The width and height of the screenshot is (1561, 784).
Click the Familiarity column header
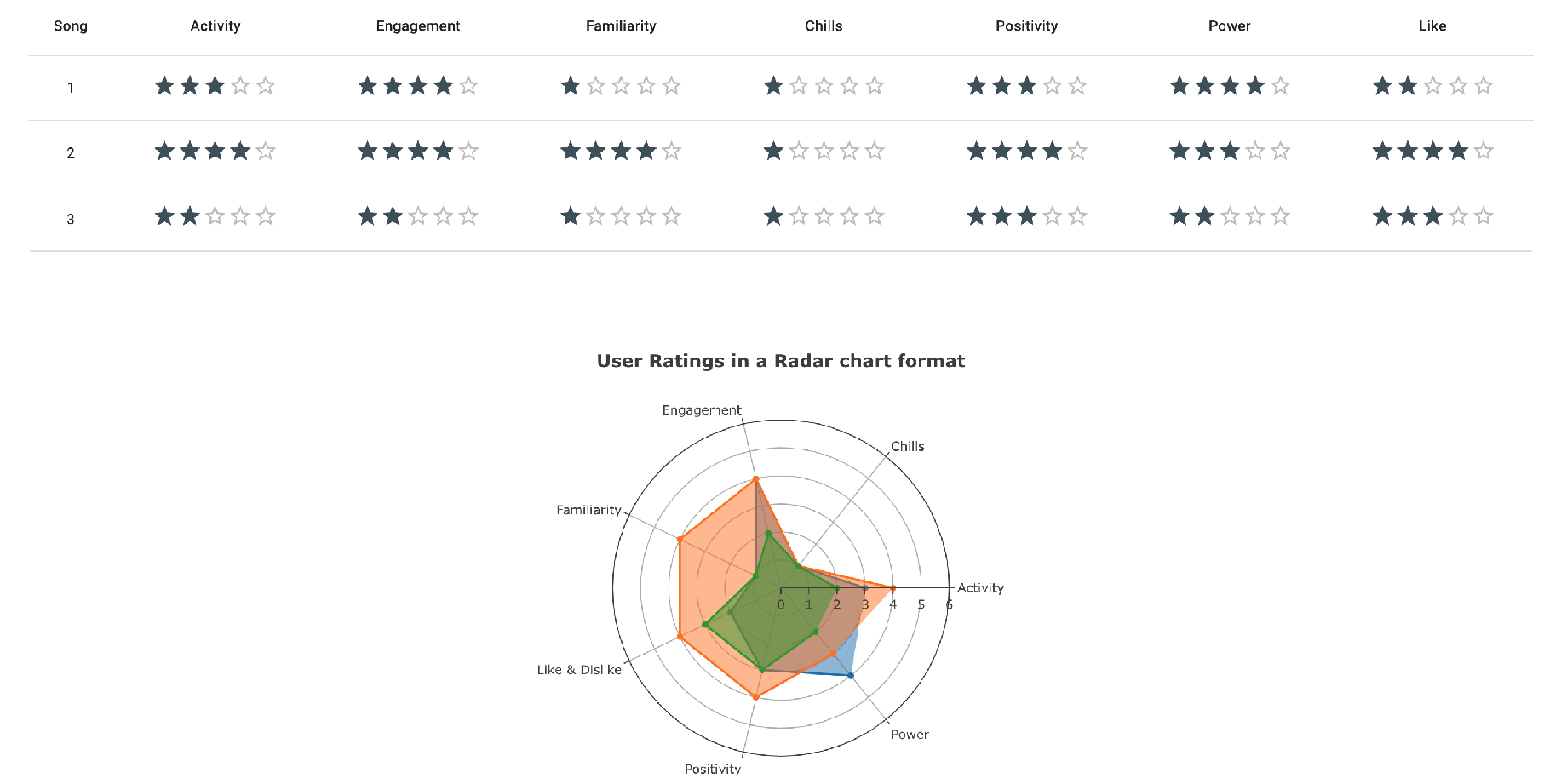coord(621,26)
